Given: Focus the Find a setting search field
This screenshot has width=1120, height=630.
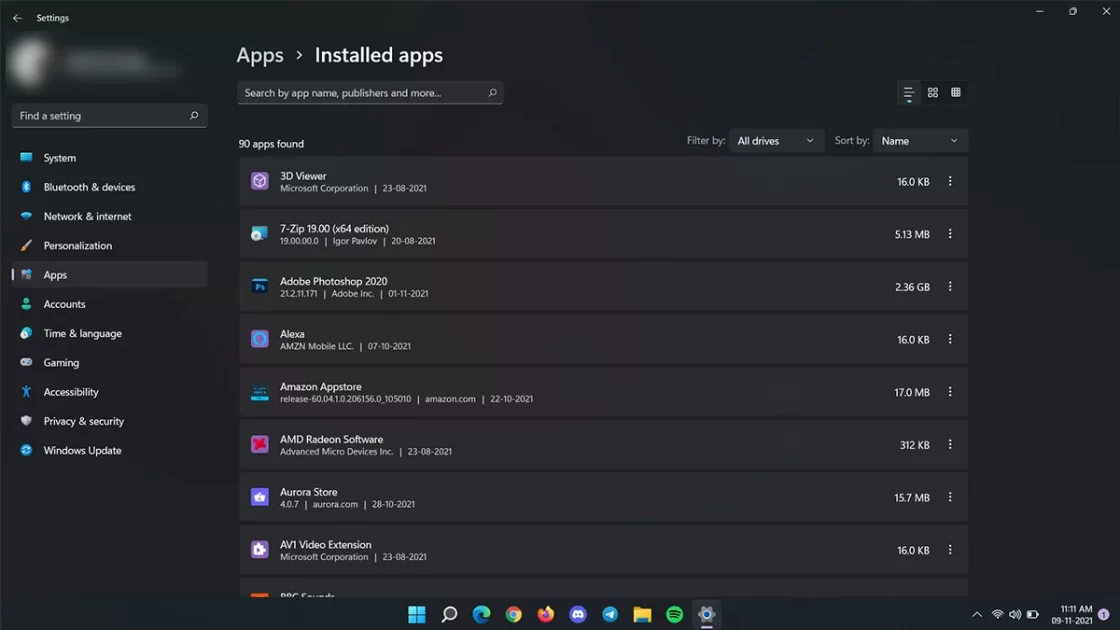Looking at the screenshot, I should [x=100, y=116].
